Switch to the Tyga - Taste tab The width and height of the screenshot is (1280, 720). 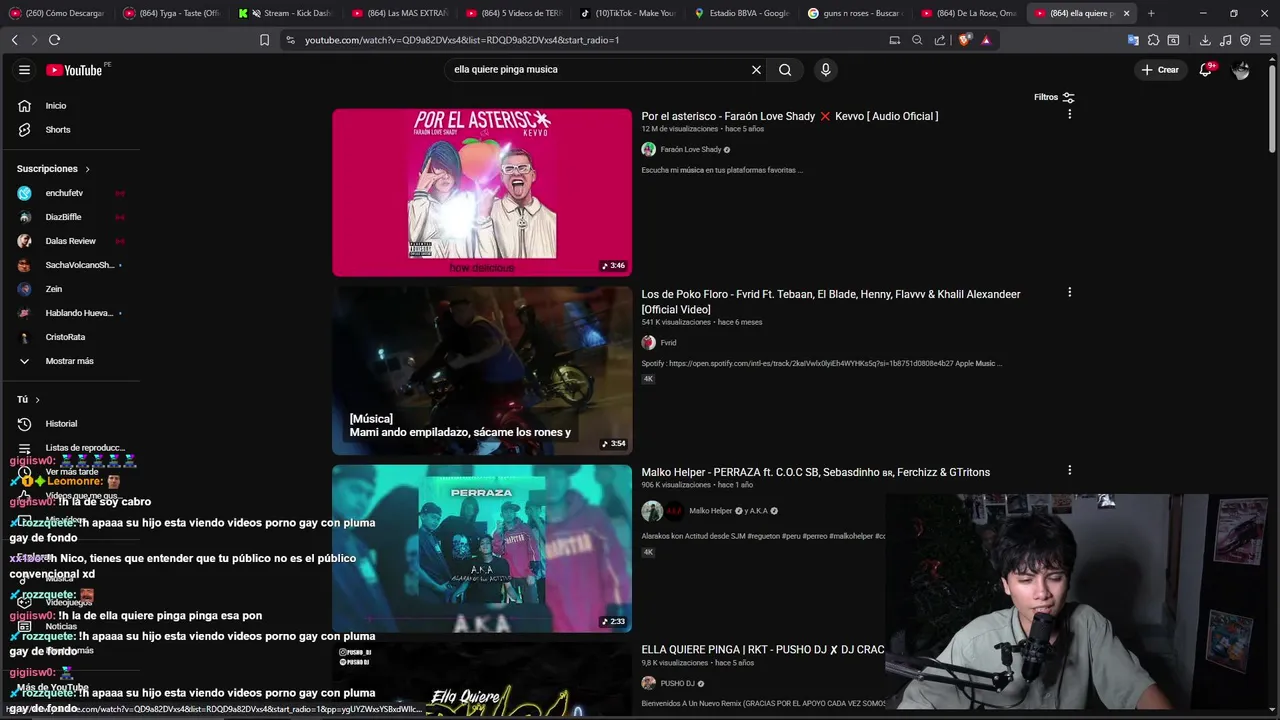coord(170,13)
